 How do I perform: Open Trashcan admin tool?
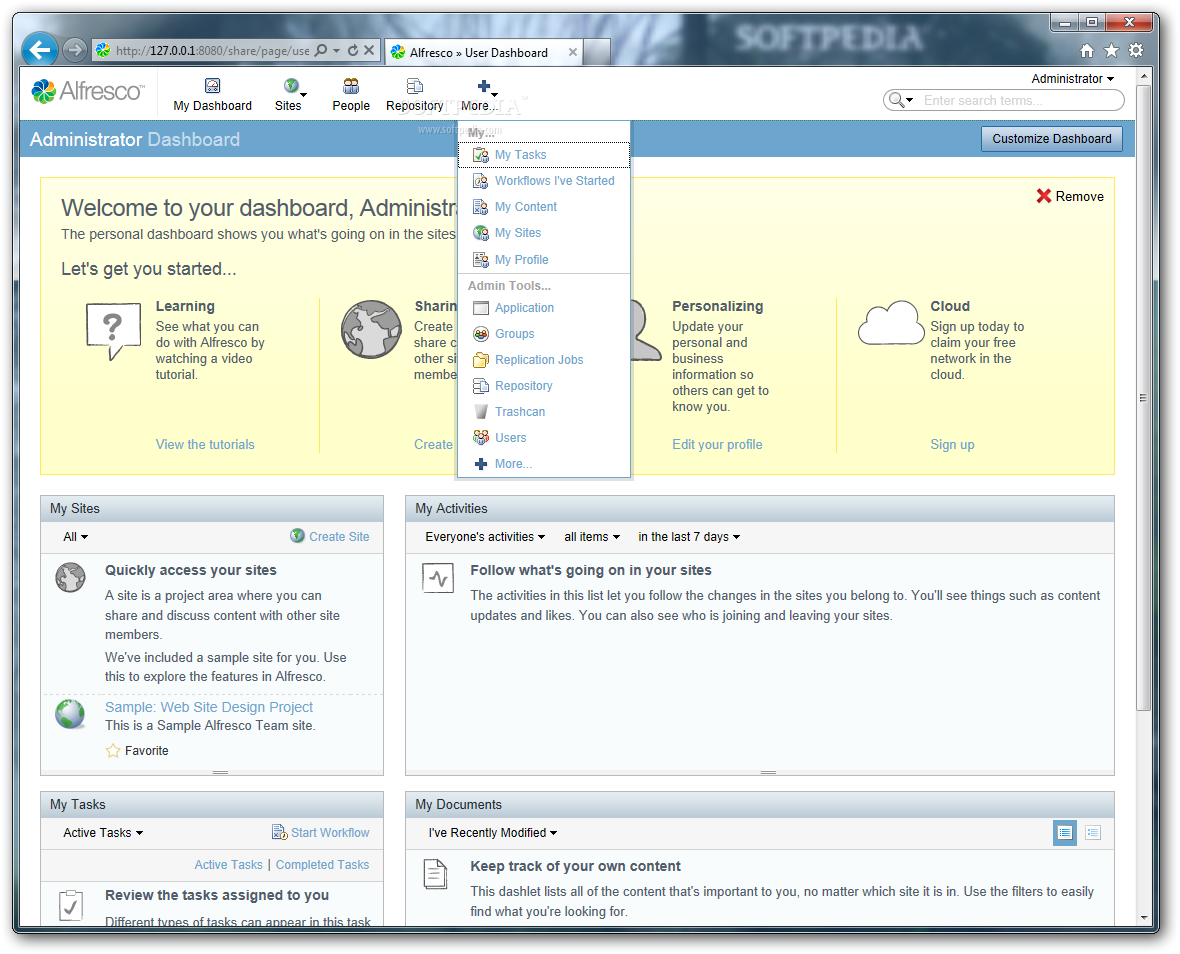coord(543,412)
